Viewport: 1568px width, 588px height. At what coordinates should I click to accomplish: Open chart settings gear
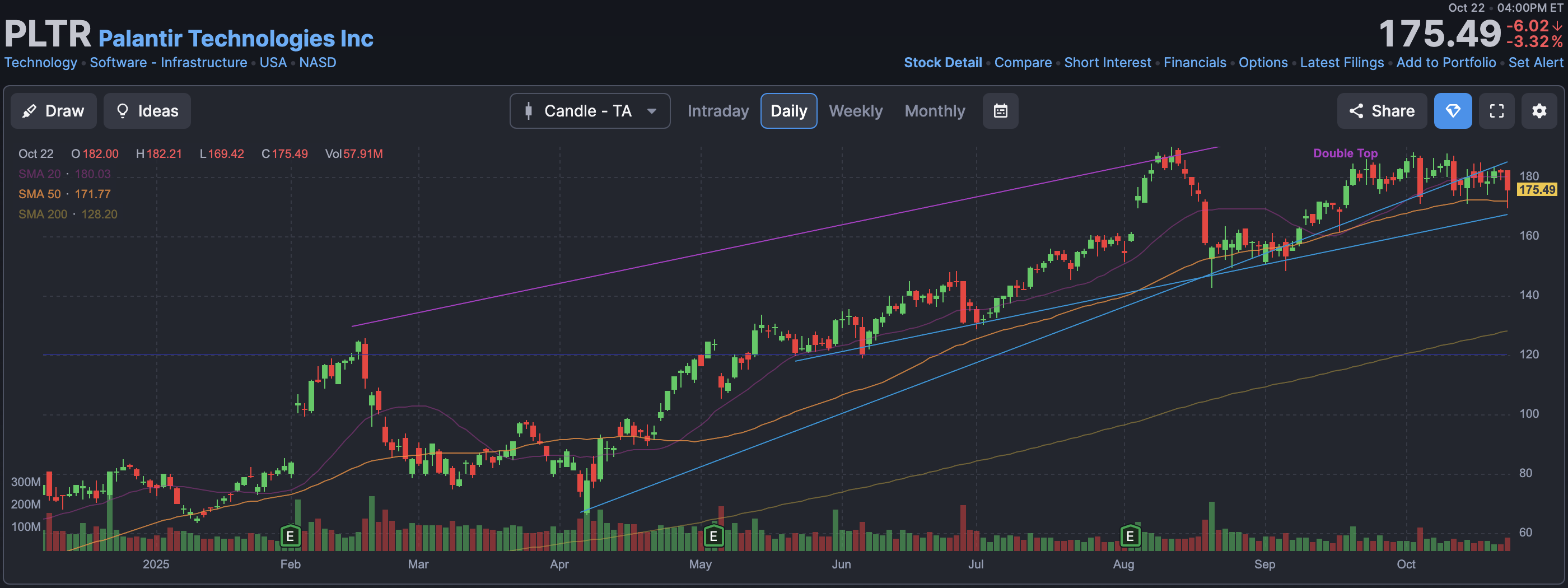coord(1539,111)
